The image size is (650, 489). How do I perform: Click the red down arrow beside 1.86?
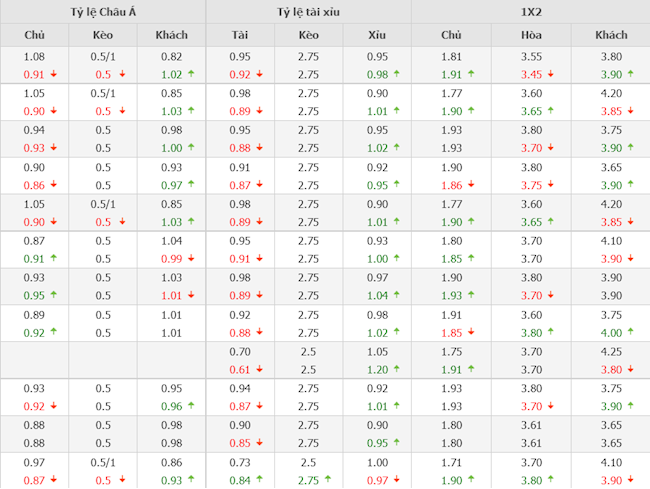tap(470, 184)
